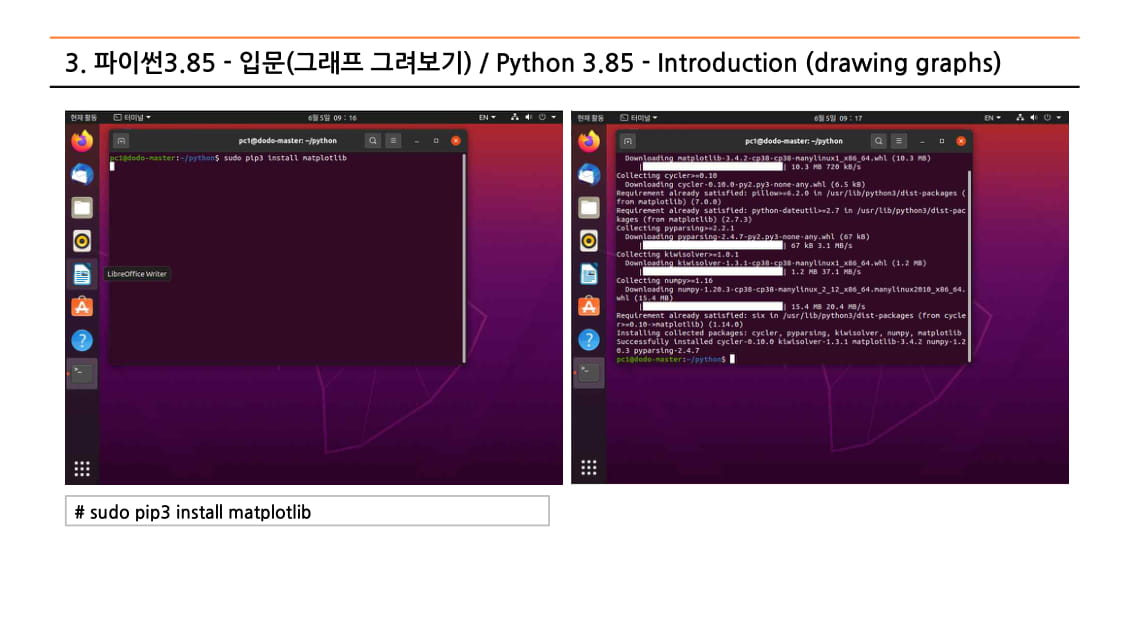1125x634 pixels.
Task: Click the new tab icon in right terminal
Action: tap(628, 141)
